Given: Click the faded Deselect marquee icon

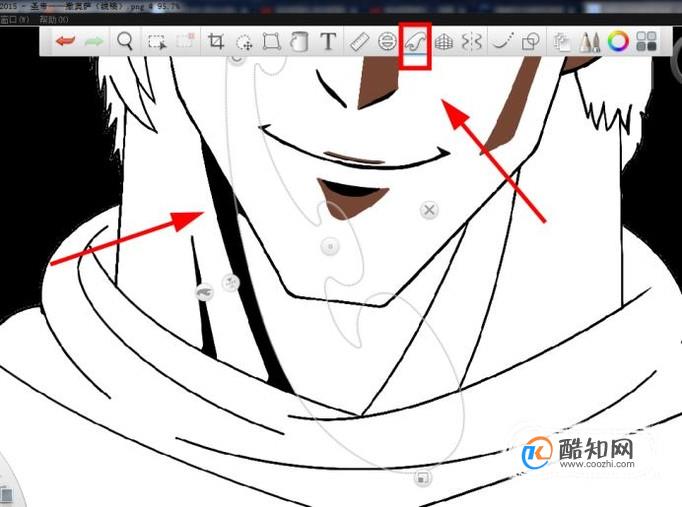Looking at the screenshot, I should [x=185, y=41].
